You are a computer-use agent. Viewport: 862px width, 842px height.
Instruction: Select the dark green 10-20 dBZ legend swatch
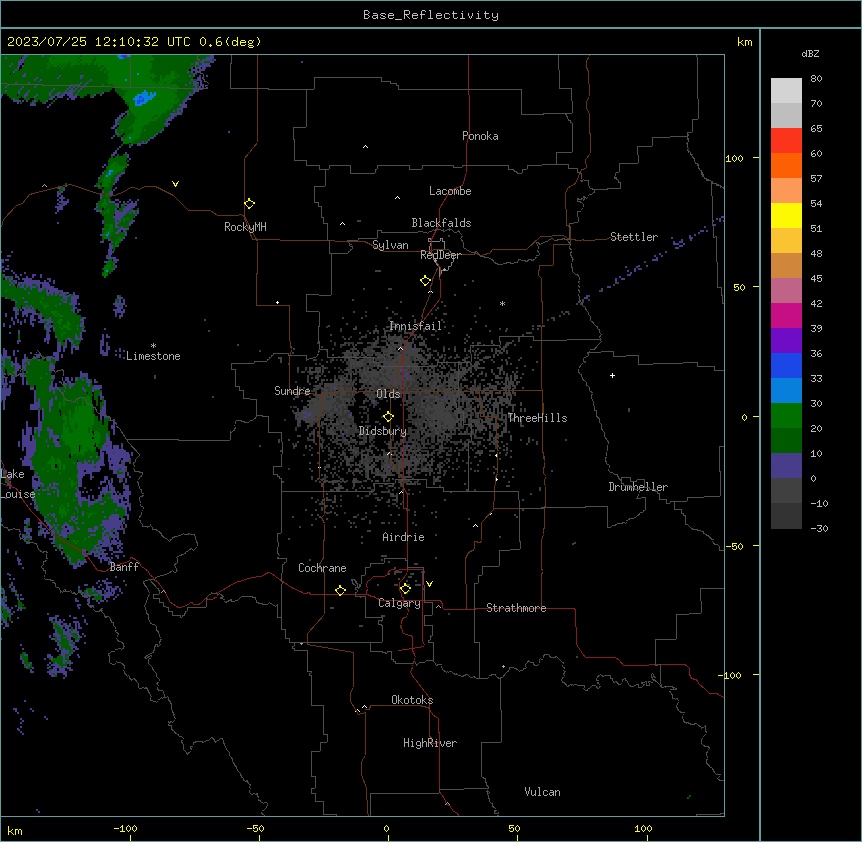[x=786, y=440]
